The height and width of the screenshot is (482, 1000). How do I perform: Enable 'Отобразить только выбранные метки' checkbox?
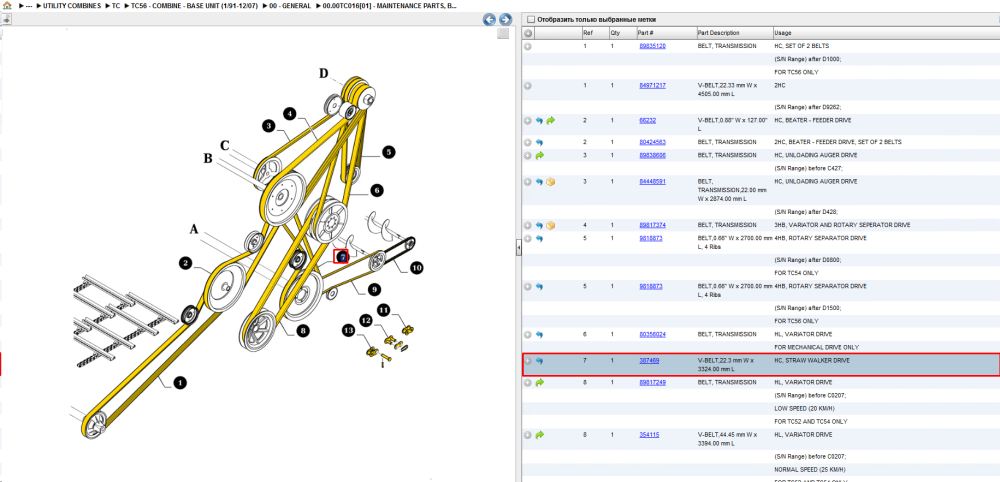tap(531, 20)
